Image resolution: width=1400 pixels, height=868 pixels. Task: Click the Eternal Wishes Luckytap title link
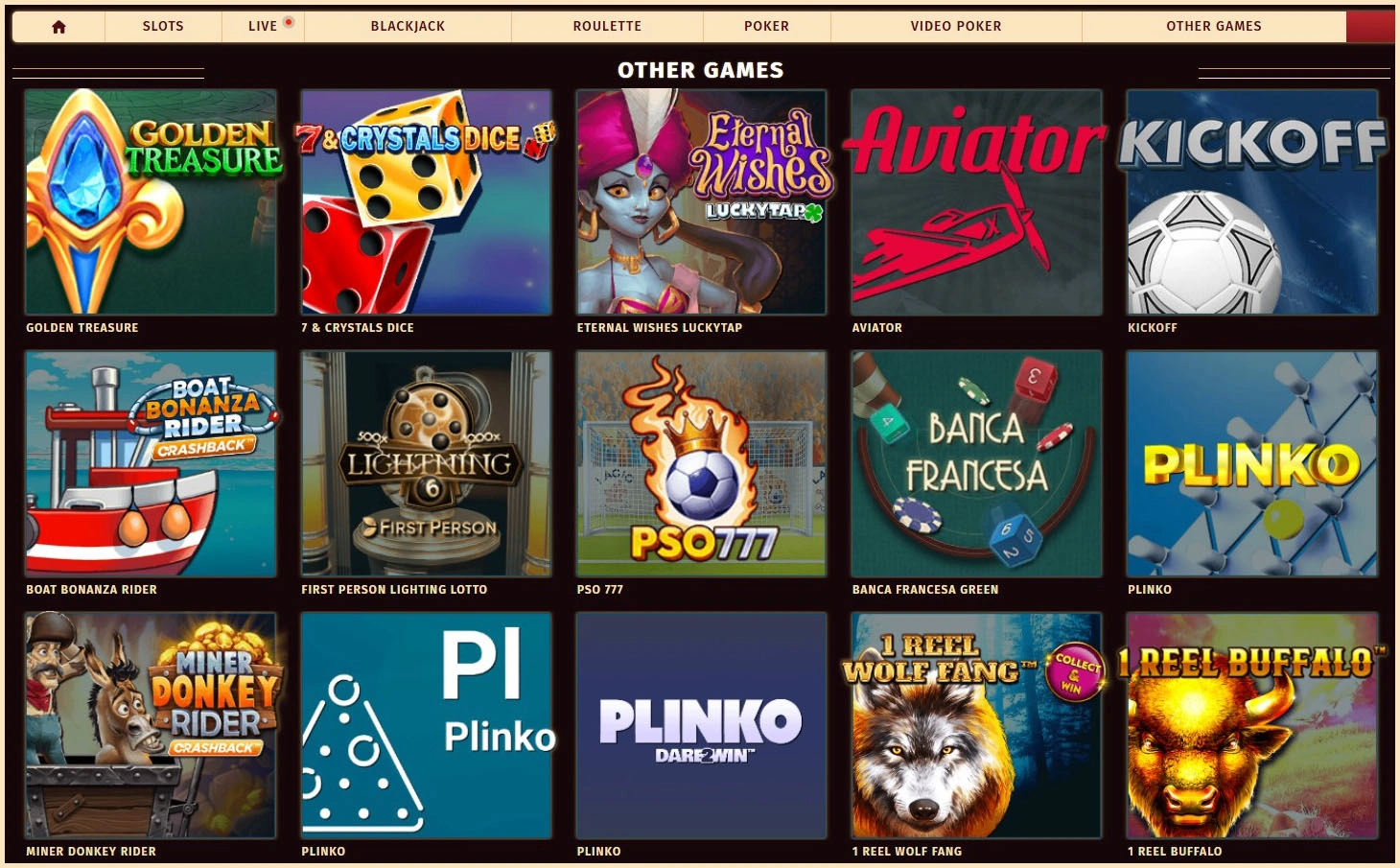(660, 328)
